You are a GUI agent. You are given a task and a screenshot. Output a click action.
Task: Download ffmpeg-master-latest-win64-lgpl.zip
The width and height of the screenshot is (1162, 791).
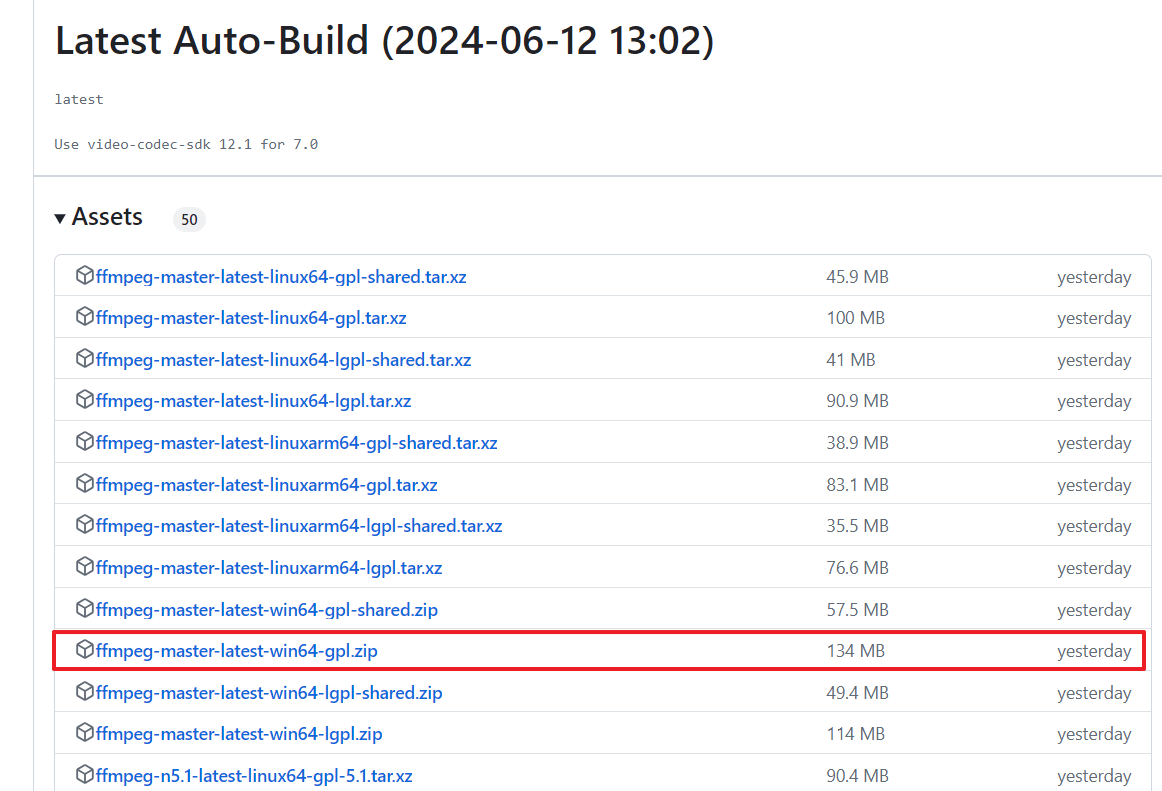[239, 734]
